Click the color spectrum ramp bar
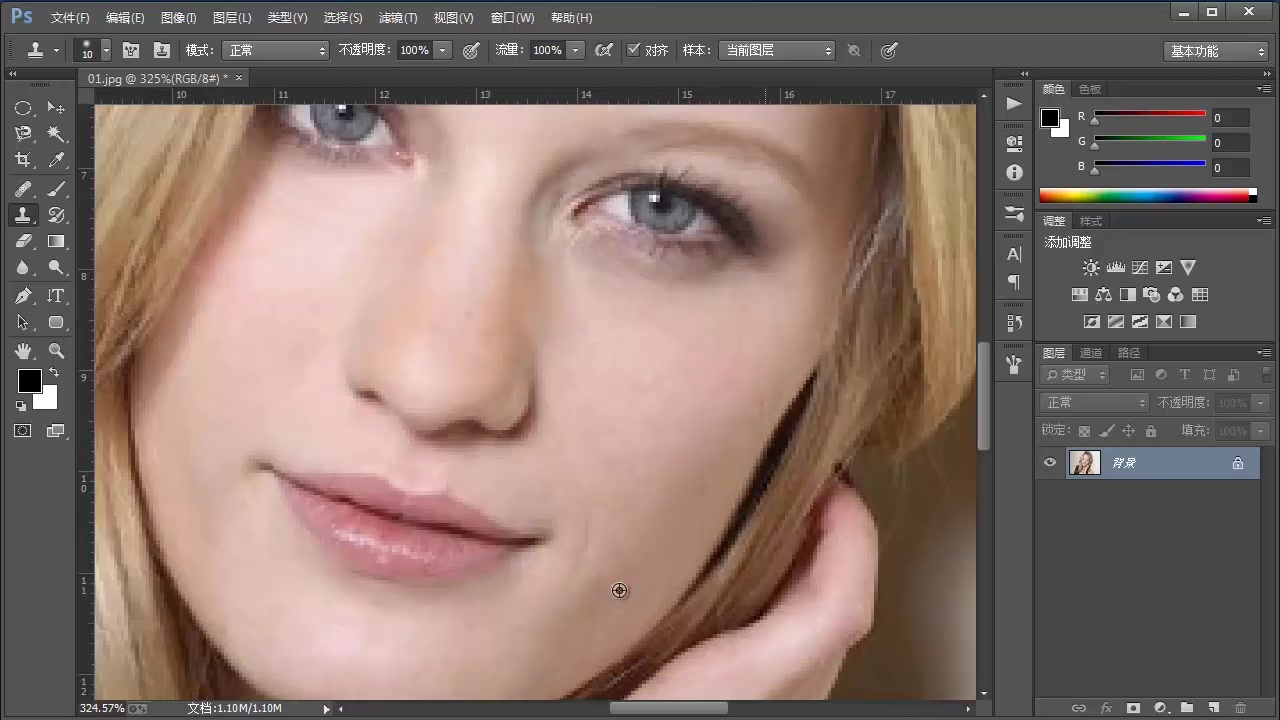Screen dimensions: 1280x720 click(x=1148, y=195)
